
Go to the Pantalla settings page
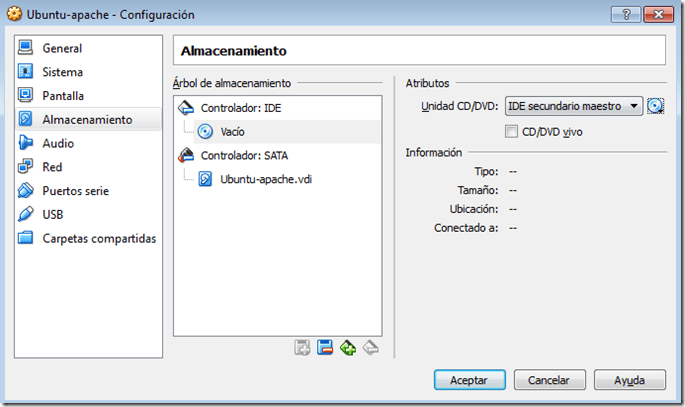point(62,96)
